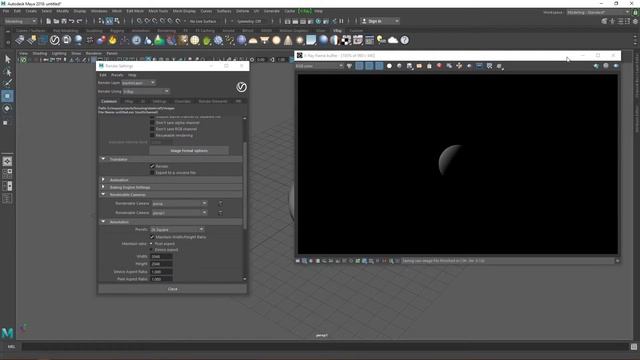Screen dimensions: 640x360
Task: Click the cloud icon on the V-Ray shelf
Action: coord(393,40)
